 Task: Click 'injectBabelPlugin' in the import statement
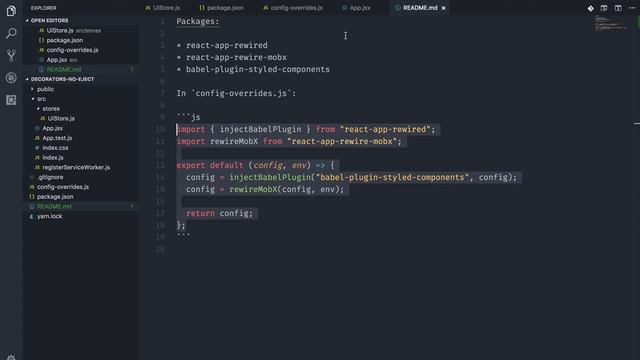tap(260, 129)
